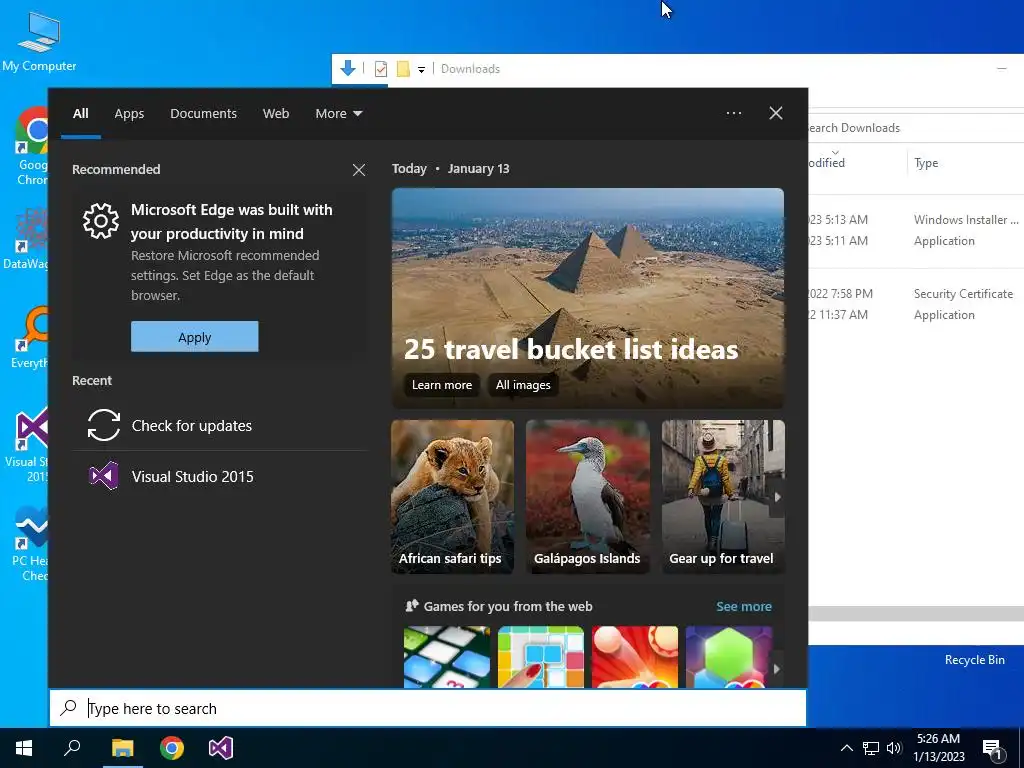Viewport: 1024px width, 768px height.
Task: Click See more for web games
Action: pos(744,607)
